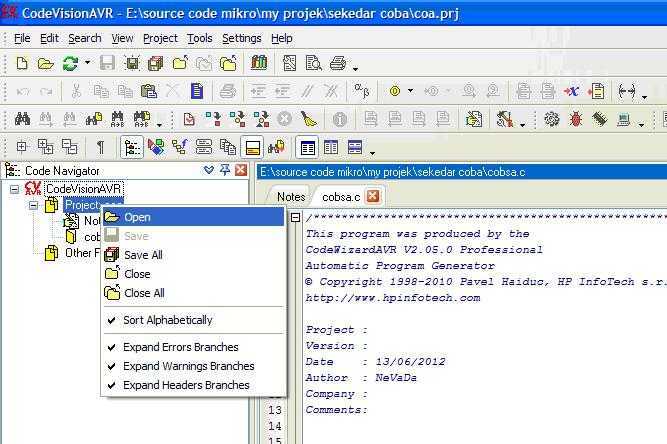Toggle the Messages pane view button
The height and width of the screenshot is (444, 667).
coord(252,148)
